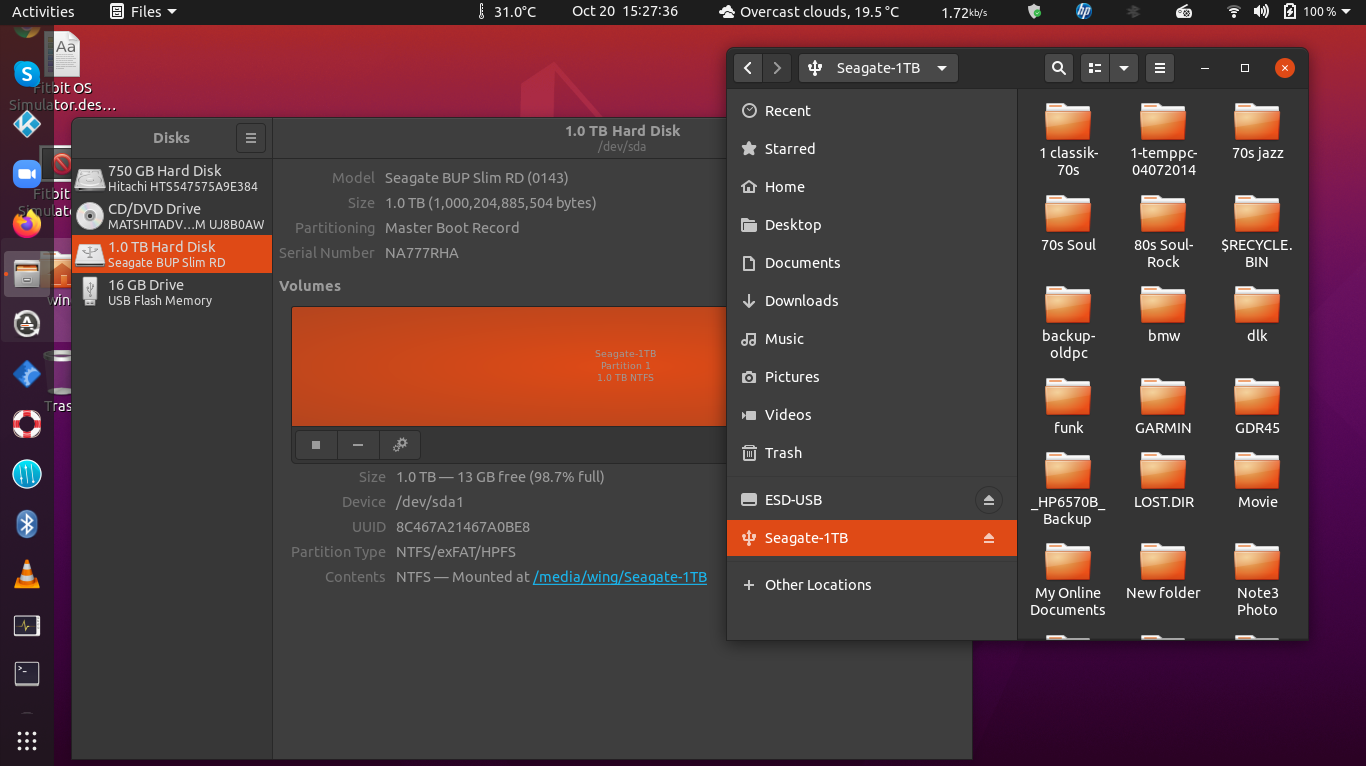Go forward in Files window
The width and height of the screenshot is (1366, 766).
coord(777,68)
